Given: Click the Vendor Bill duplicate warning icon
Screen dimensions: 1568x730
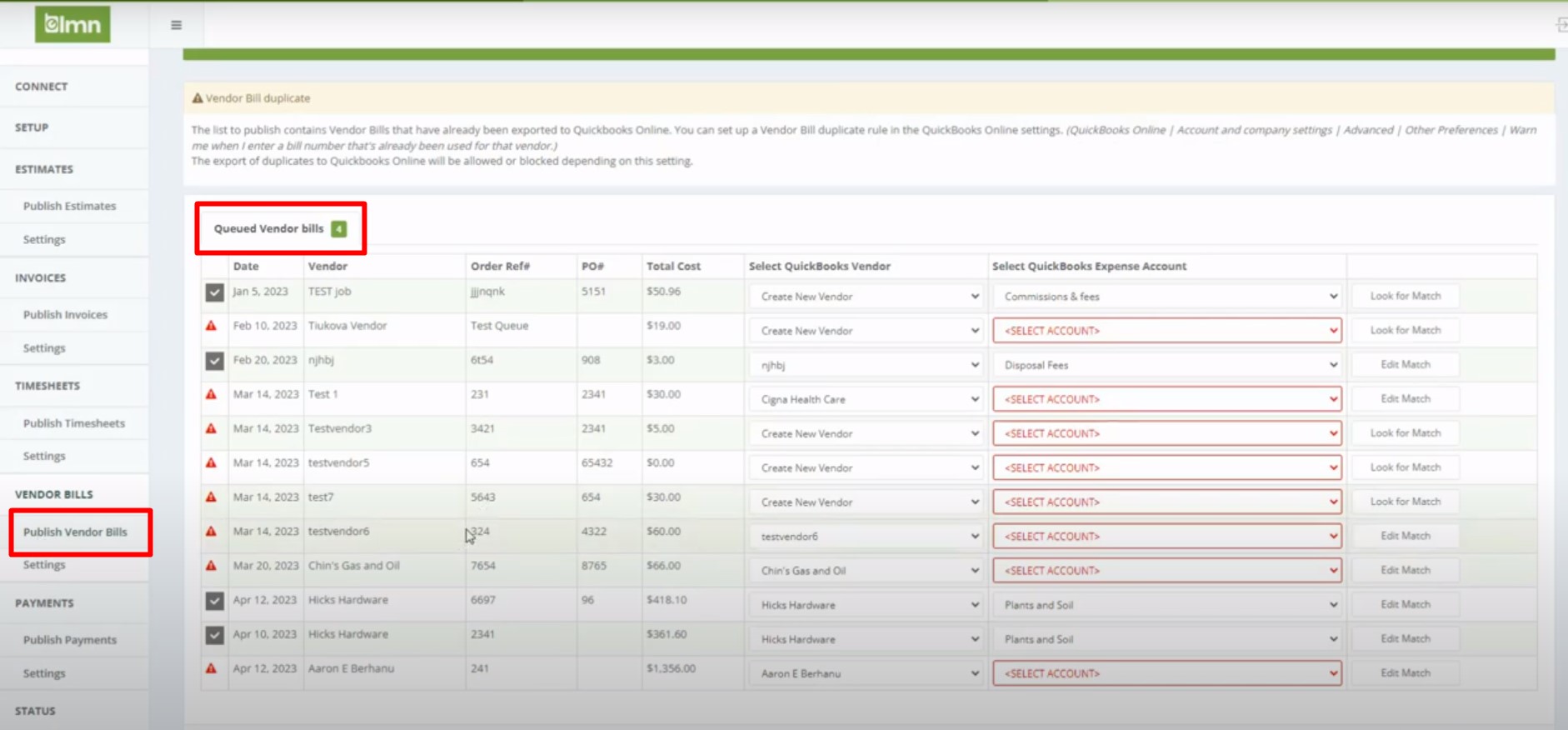Looking at the screenshot, I should (x=197, y=98).
